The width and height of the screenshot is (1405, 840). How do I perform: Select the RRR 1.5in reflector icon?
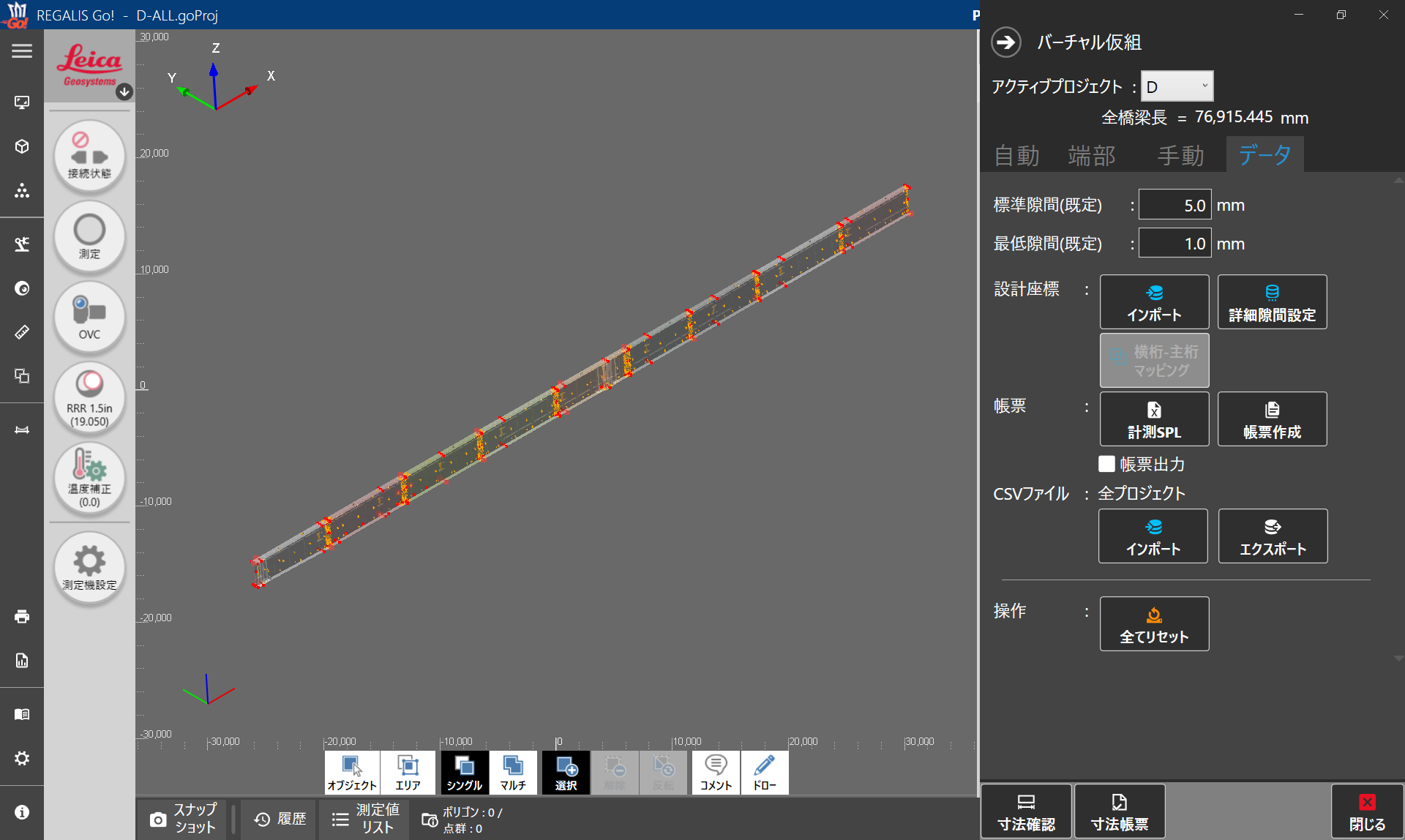[89, 398]
